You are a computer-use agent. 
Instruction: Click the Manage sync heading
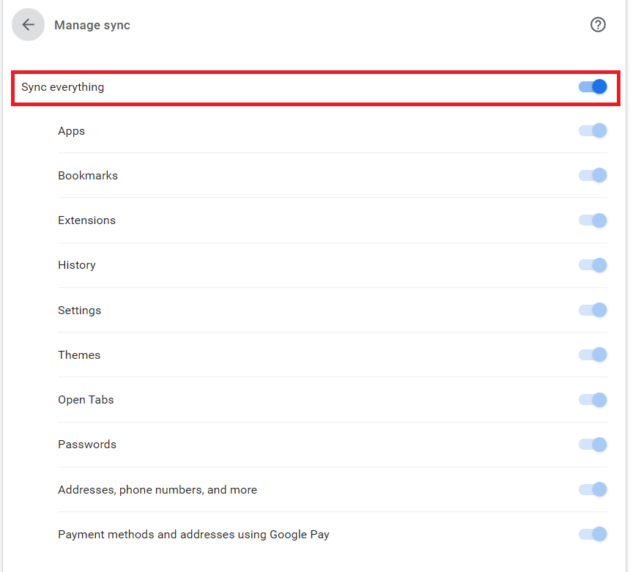pos(92,25)
